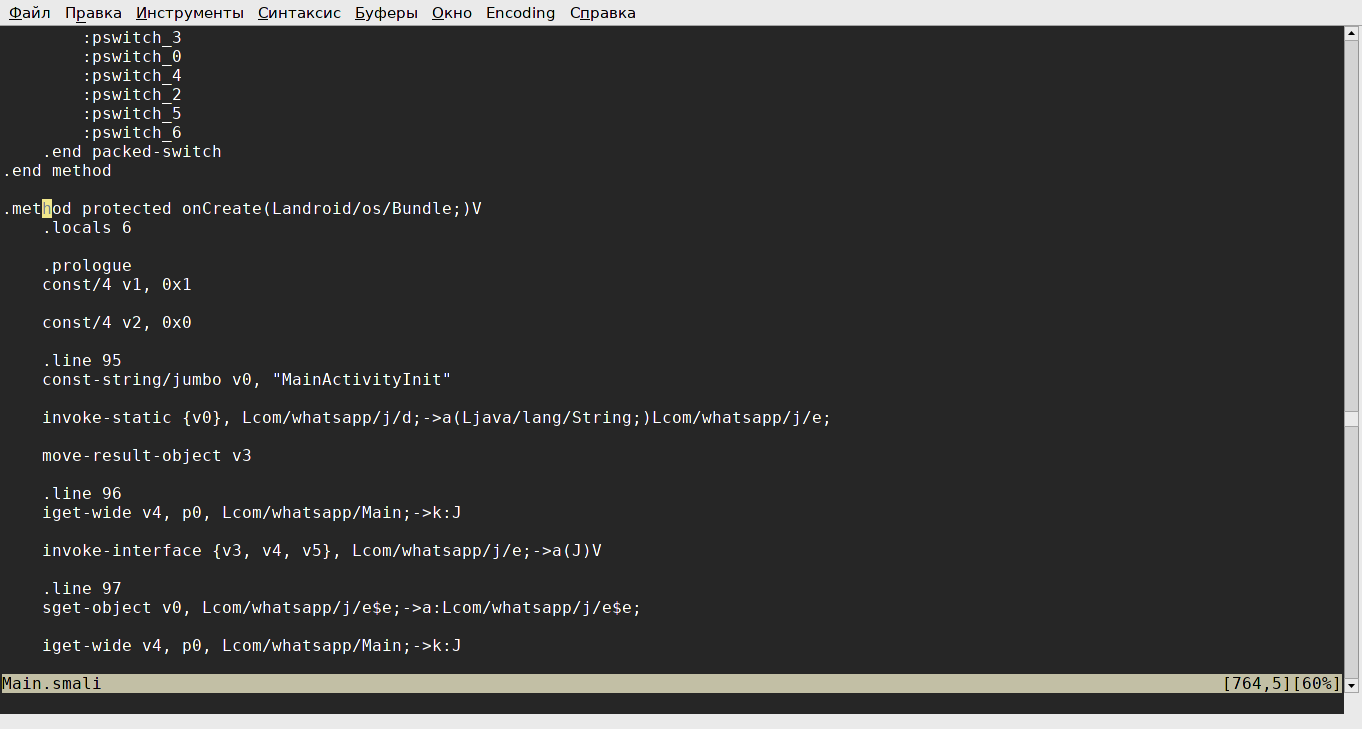Click the vertical scrollbar thumb

tap(1351, 418)
